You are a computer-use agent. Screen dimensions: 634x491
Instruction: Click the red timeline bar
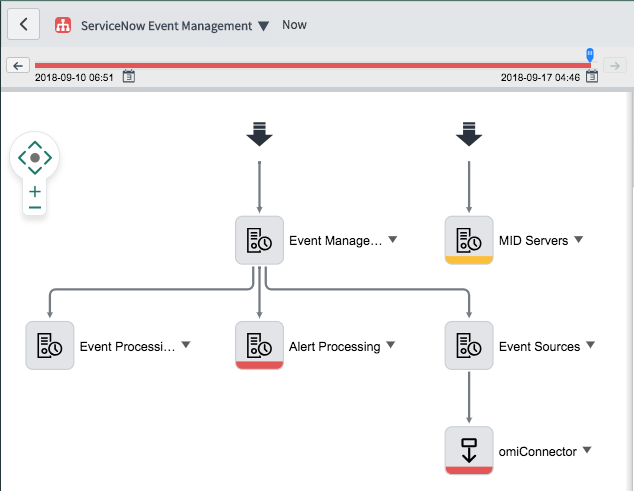click(312, 65)
